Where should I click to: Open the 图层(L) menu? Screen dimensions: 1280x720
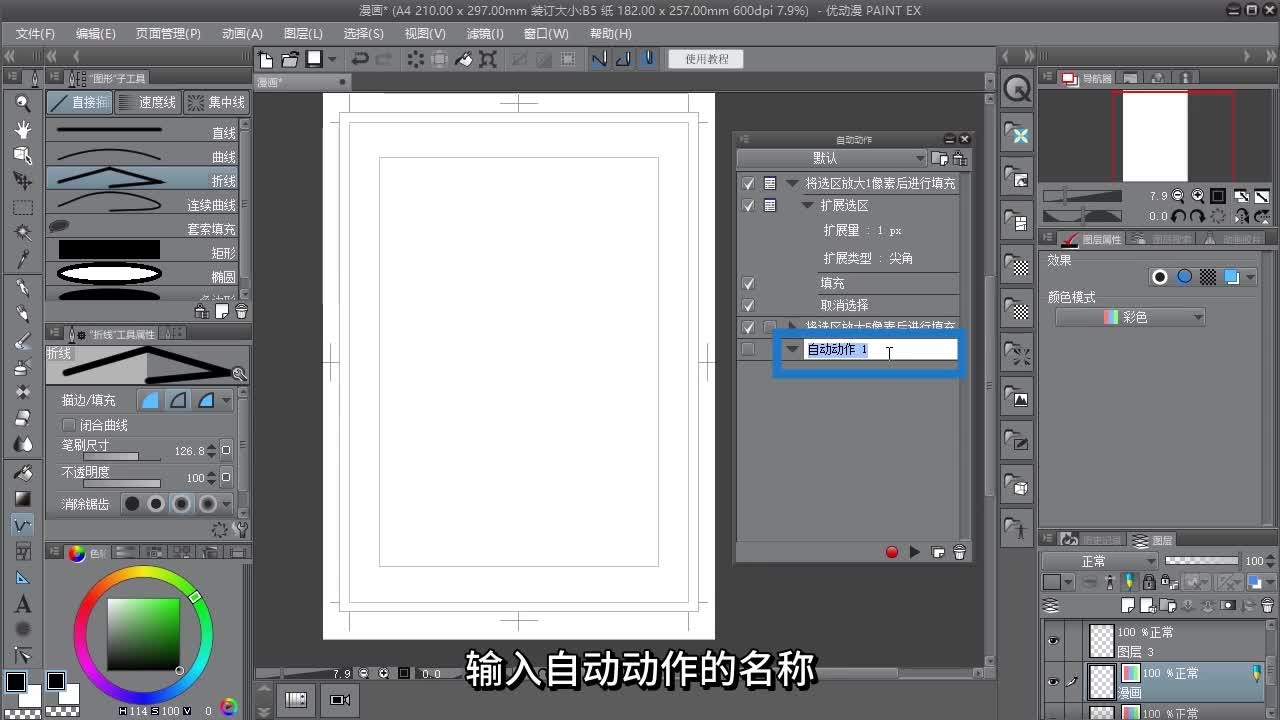[x=303, y=33]
